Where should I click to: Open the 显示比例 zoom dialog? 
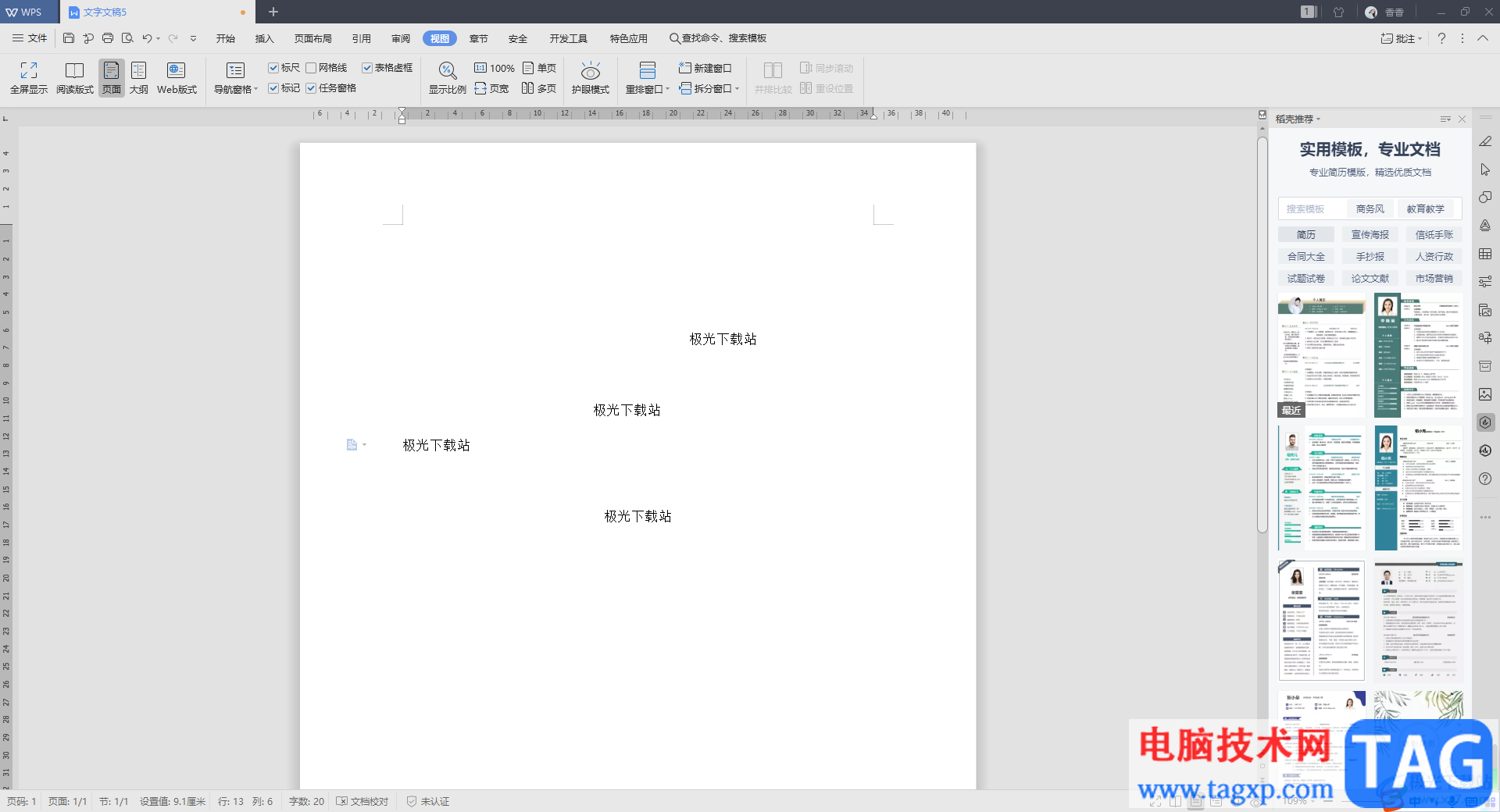(x=447, y=78)
